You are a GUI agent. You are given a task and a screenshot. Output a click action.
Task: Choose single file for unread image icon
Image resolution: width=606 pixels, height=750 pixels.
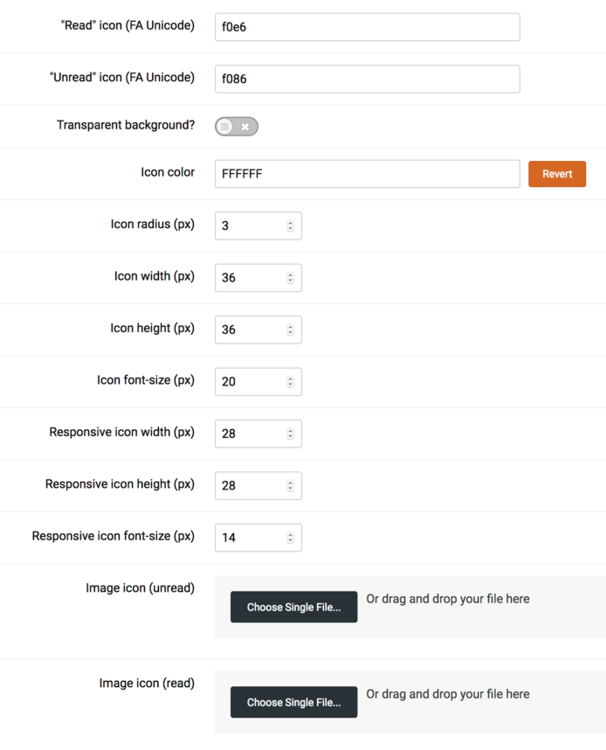293,607
